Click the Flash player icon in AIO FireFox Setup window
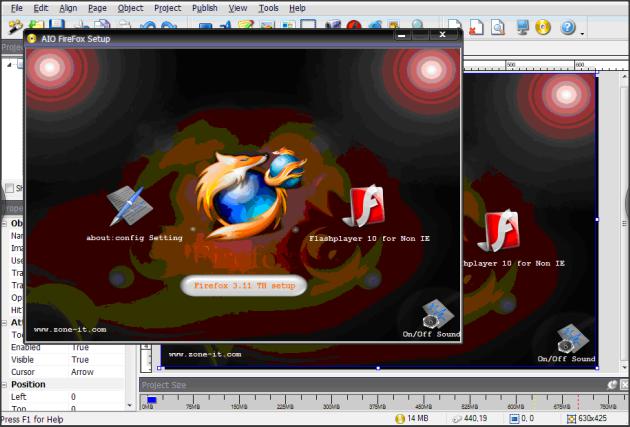 (364, 205)
